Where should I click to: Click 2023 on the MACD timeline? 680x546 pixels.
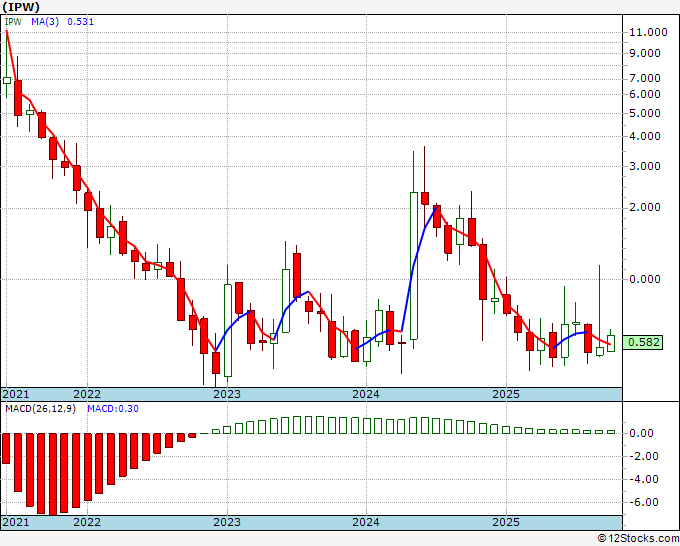pyautogui.click(x=227, y=522)
